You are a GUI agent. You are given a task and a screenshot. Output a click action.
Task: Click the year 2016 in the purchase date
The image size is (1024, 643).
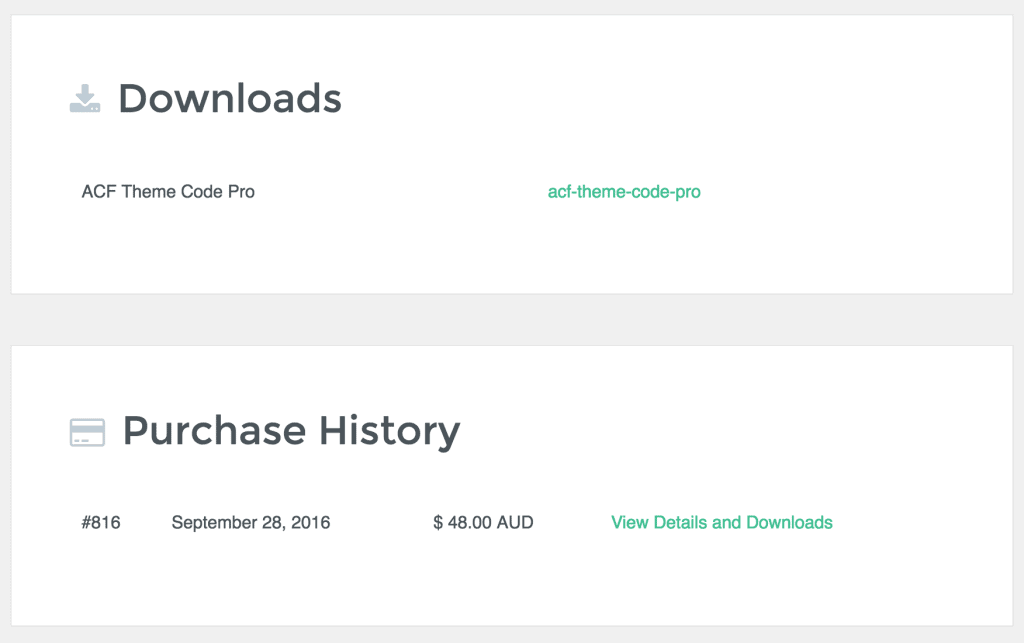coord(310,522)
